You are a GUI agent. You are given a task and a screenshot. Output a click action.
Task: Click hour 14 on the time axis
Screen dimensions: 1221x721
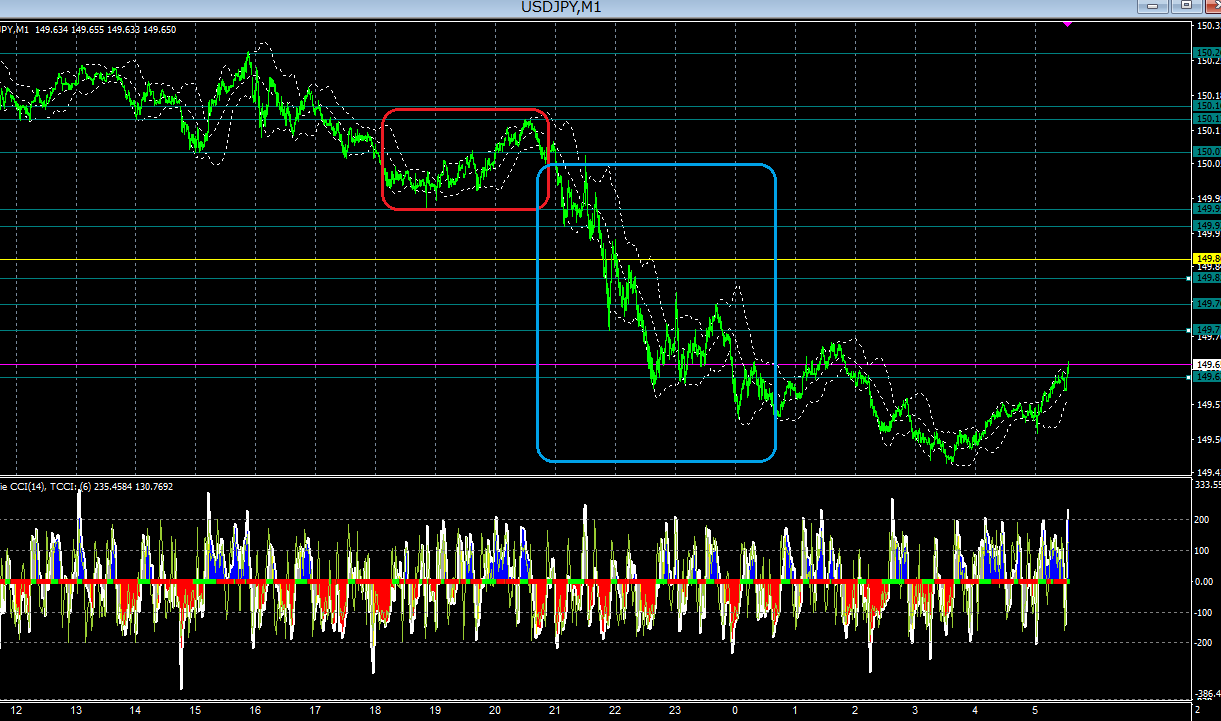[136, 711]
